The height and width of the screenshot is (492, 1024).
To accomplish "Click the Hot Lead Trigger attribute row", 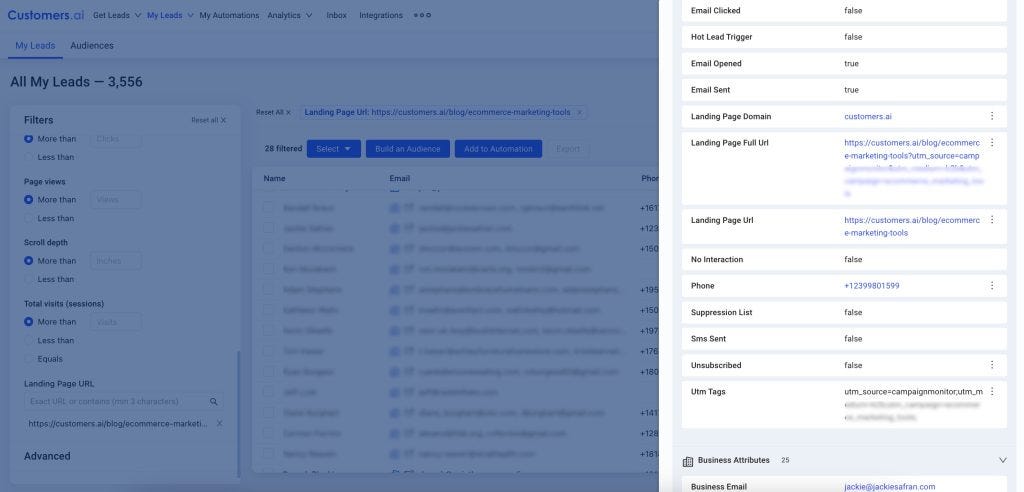I will click(x=844, y=37).
